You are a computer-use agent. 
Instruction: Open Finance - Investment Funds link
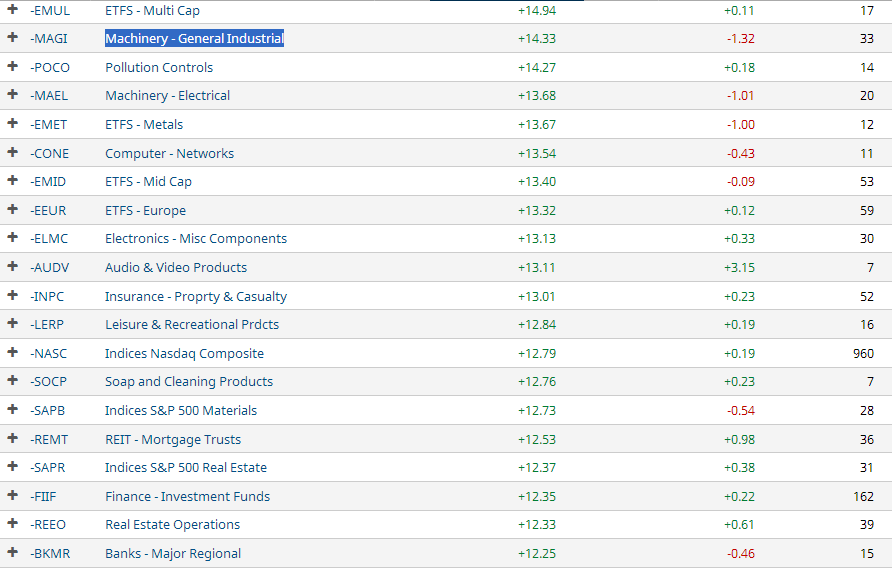click(187, 496)
